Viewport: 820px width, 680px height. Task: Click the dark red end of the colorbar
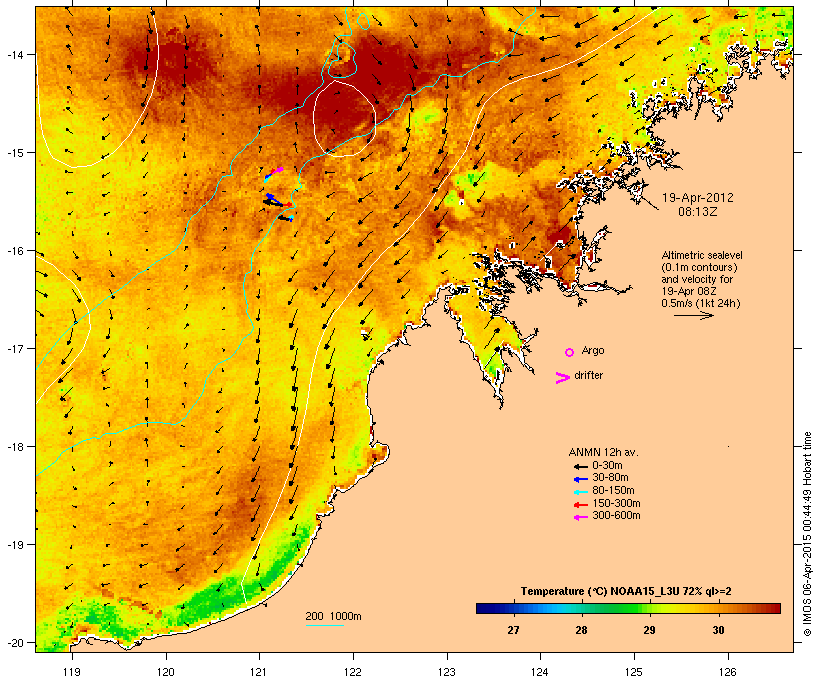(774, 608)
